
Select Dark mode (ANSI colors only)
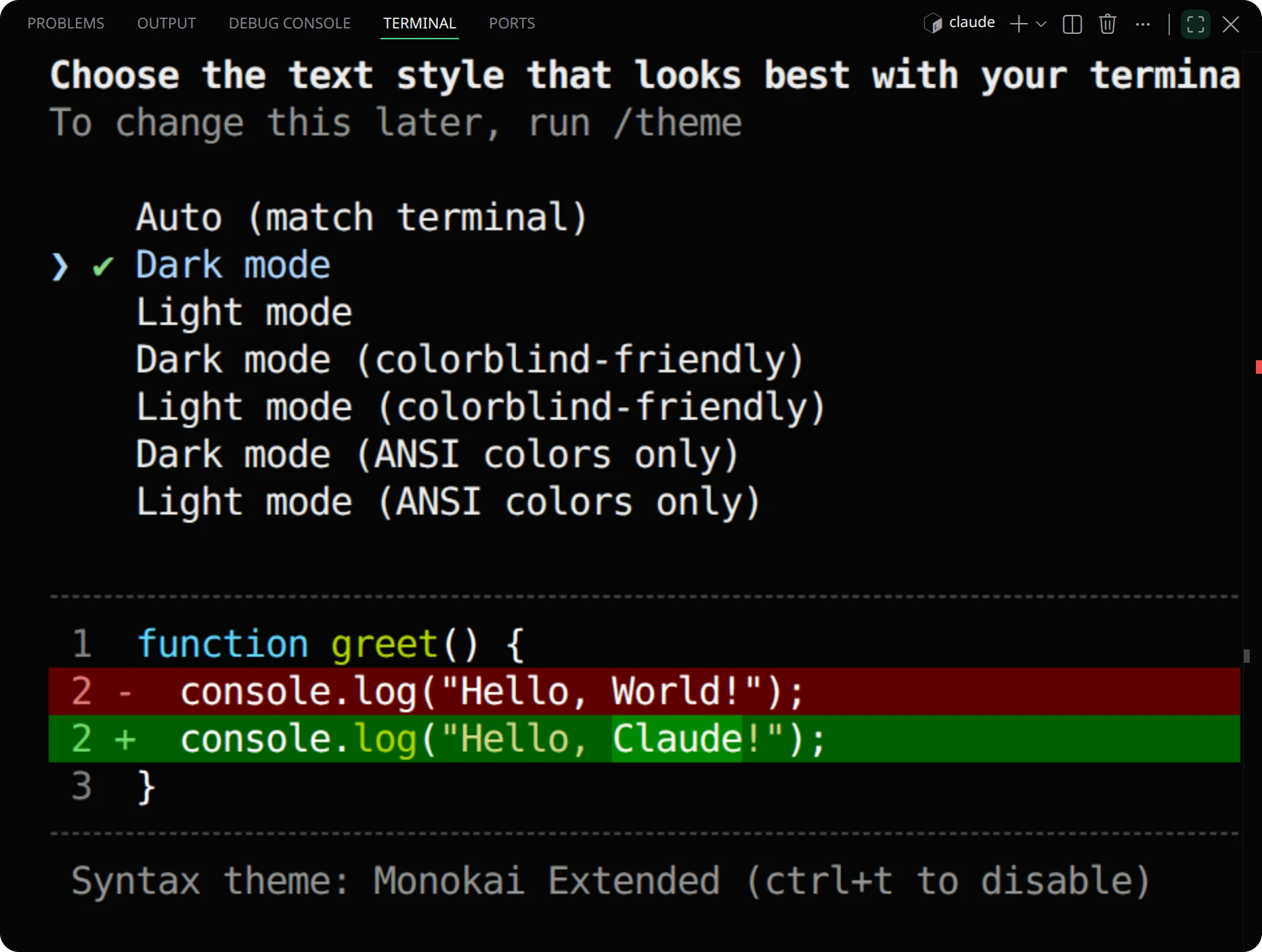pos(437,454)
